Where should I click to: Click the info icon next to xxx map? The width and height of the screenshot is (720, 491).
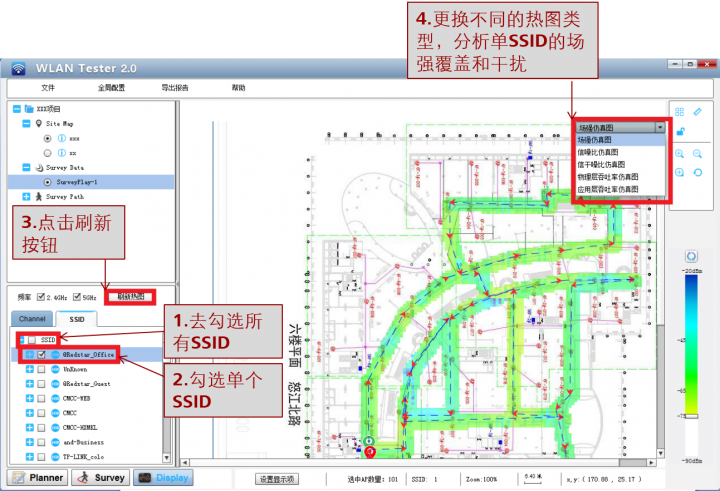point(62,138)
